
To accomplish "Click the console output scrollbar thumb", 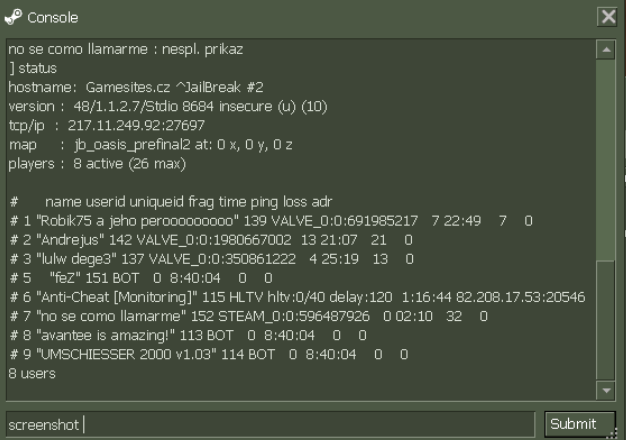I will tap(604, 320).
